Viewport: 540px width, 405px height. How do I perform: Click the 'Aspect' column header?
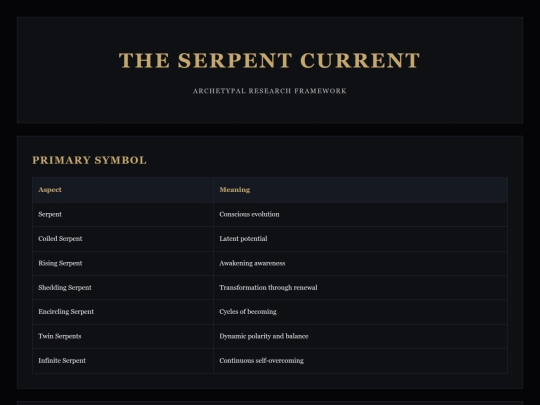(123, 190)
